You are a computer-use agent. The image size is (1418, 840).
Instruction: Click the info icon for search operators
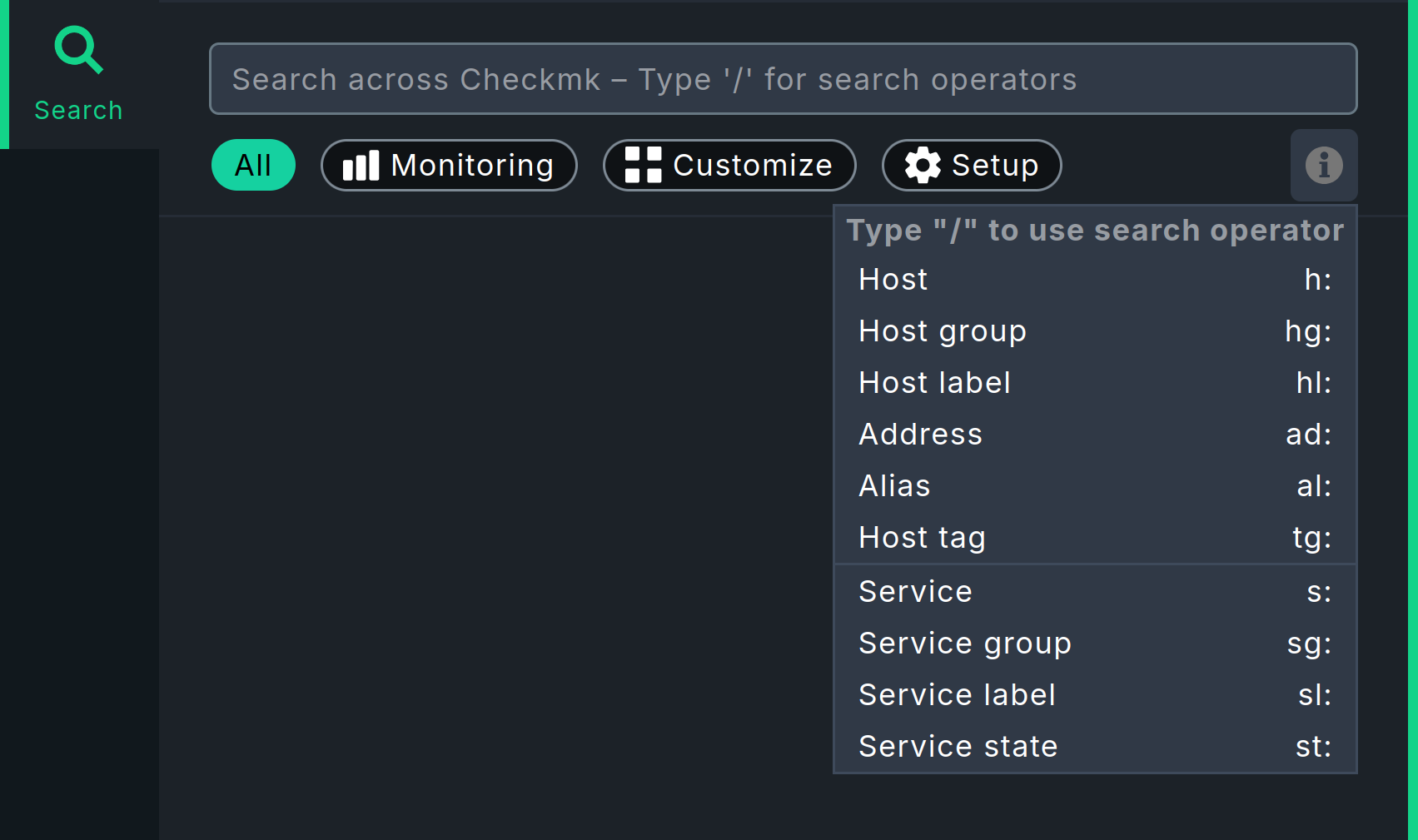1324,165
